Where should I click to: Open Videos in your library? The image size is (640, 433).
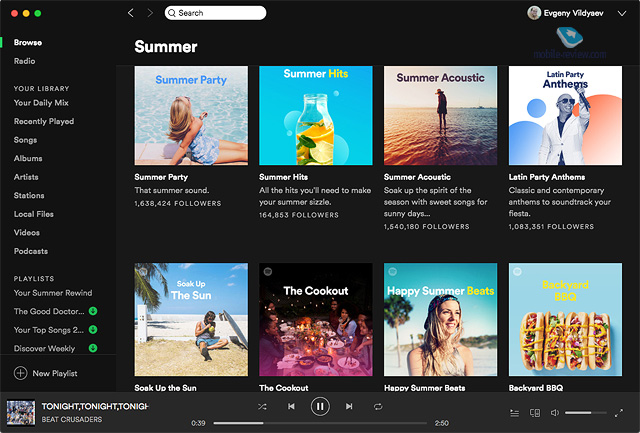27,233
